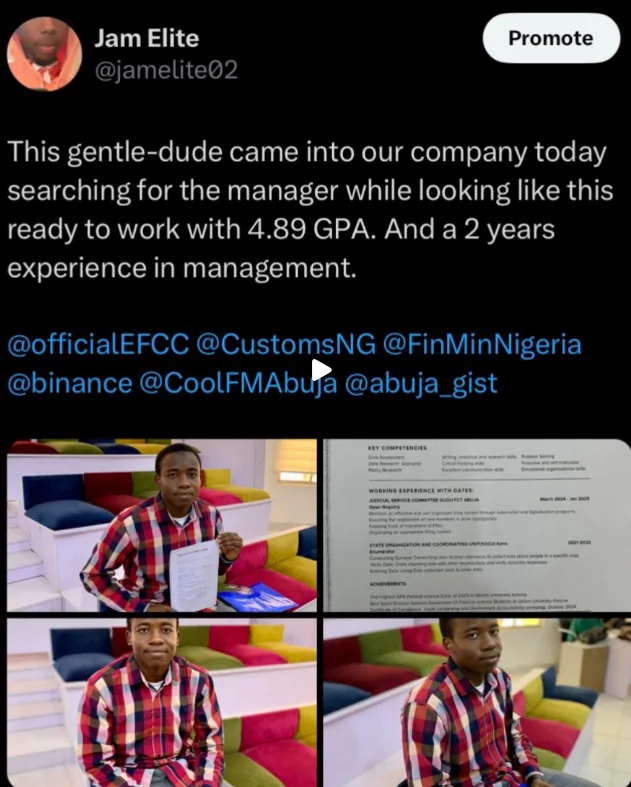This screenshot has height=787, width=631.
Task: Click the Key Competencies heading in resume image
Action: coord(397,447)
